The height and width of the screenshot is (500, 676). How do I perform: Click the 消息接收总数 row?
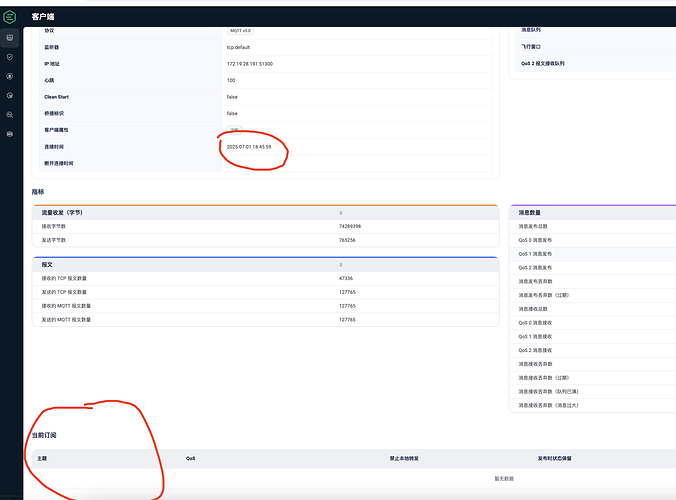(592, 309)
